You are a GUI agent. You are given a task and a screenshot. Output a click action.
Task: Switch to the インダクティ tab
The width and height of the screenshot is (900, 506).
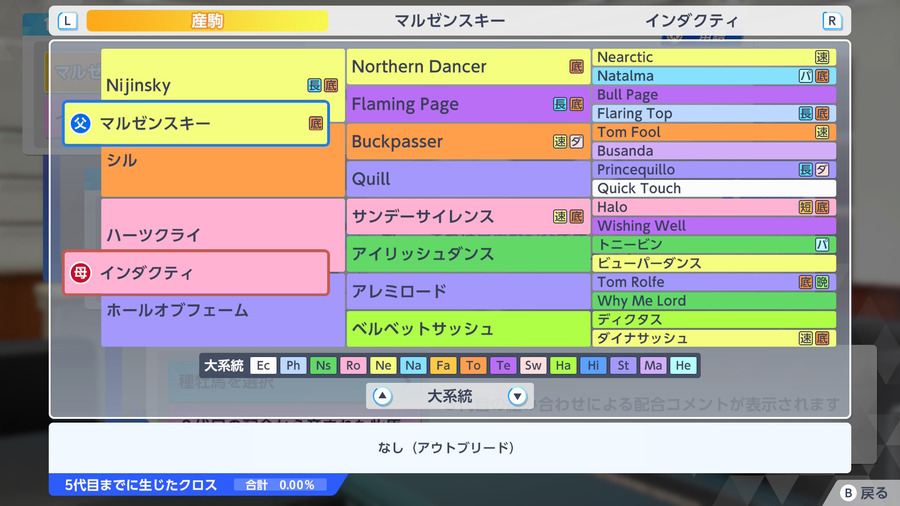click(x=692, y=21)
